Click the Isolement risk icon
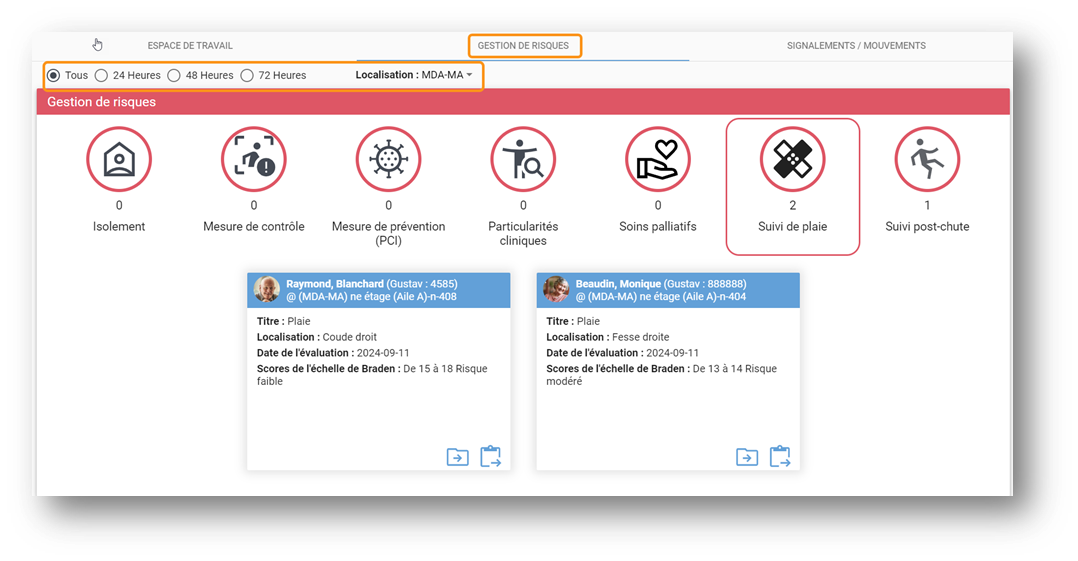Viewport: 1078px width, 561px height. click(x=119, y=160)
